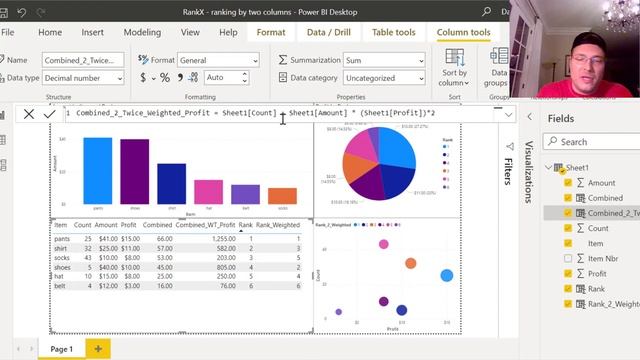Viewport: 640px width, 360px height.
Task: Click the Save disk icon
Action: pyautogui.click(x=4, y=12)
